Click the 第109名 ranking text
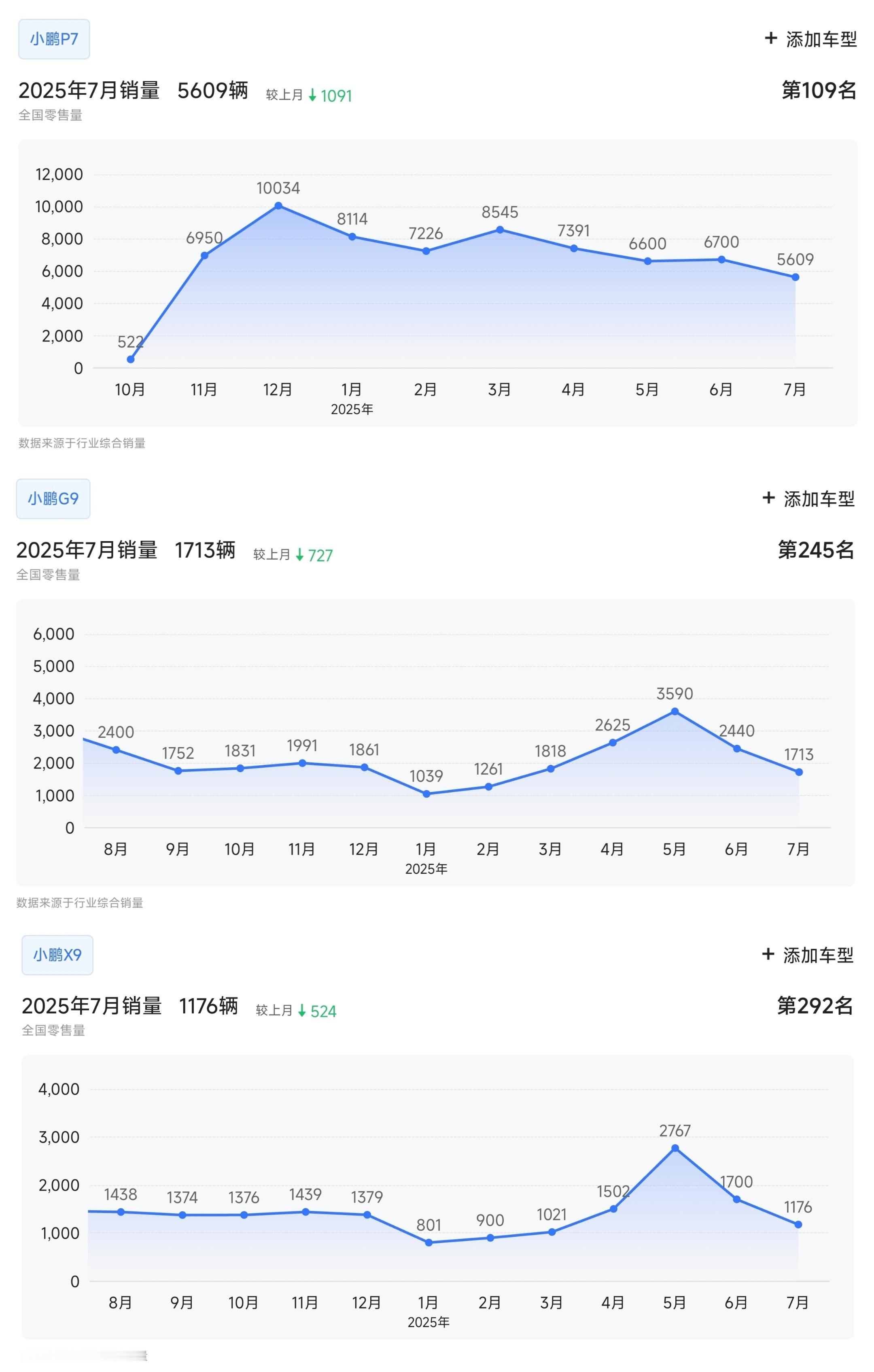The image size is (874, 1372). 819,90
